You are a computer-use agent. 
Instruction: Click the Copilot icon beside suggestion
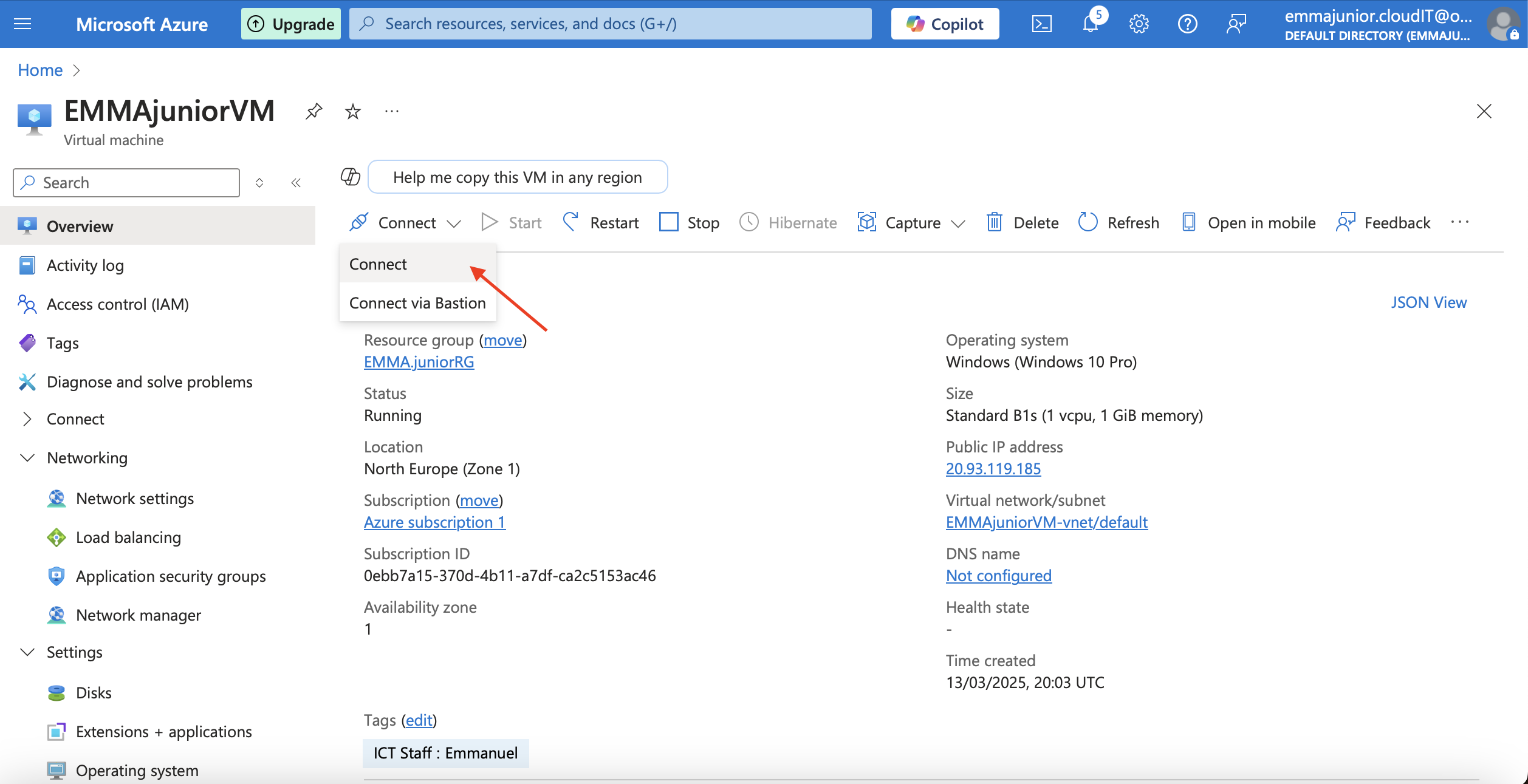[351, 177]
